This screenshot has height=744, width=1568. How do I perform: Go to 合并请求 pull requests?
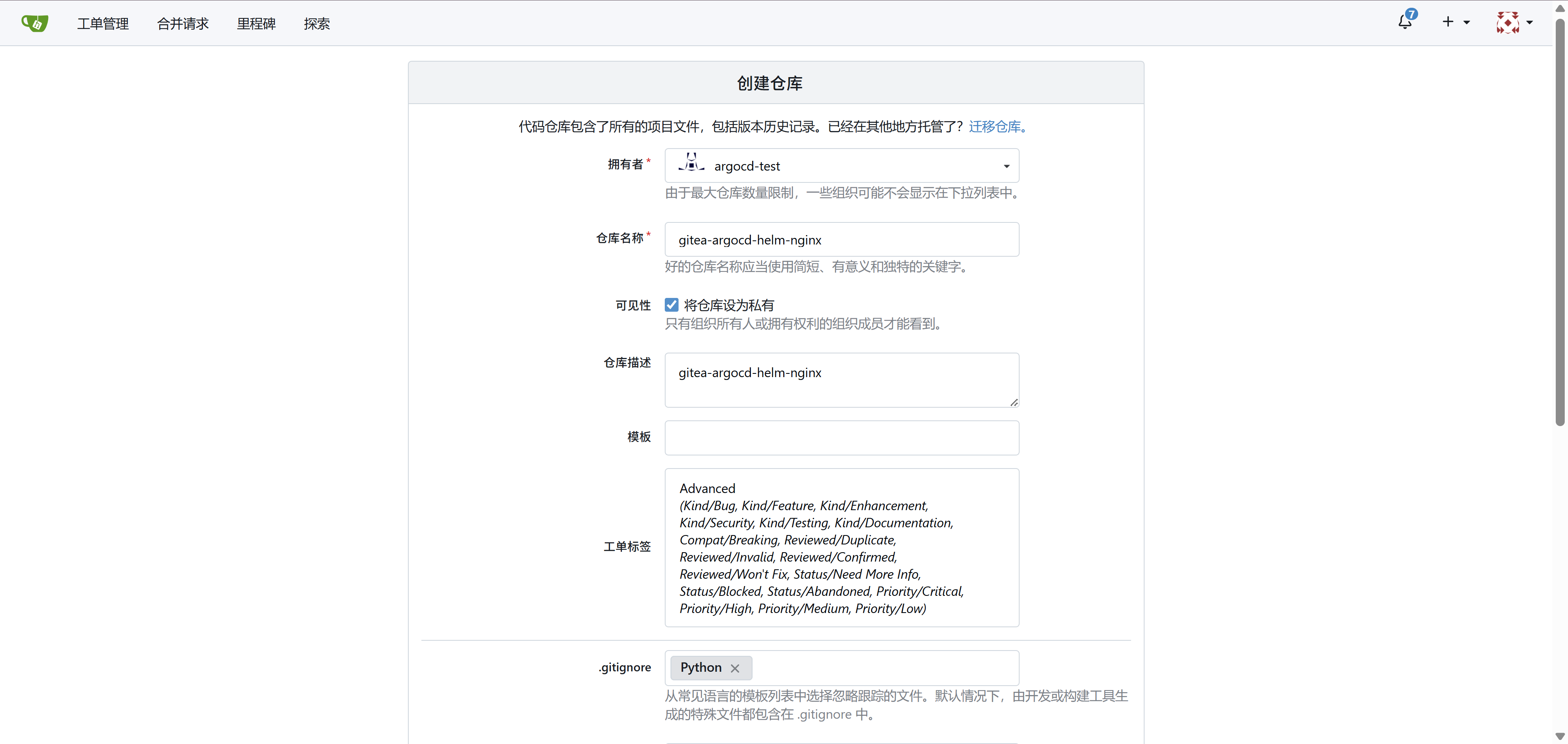tap(183, 24)
